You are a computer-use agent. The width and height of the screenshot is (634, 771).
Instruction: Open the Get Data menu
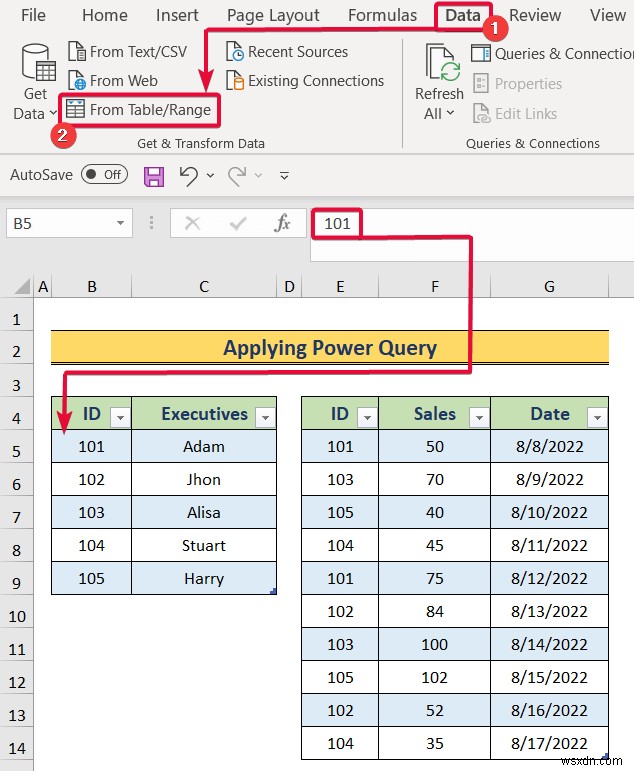(x=35, y=82)
